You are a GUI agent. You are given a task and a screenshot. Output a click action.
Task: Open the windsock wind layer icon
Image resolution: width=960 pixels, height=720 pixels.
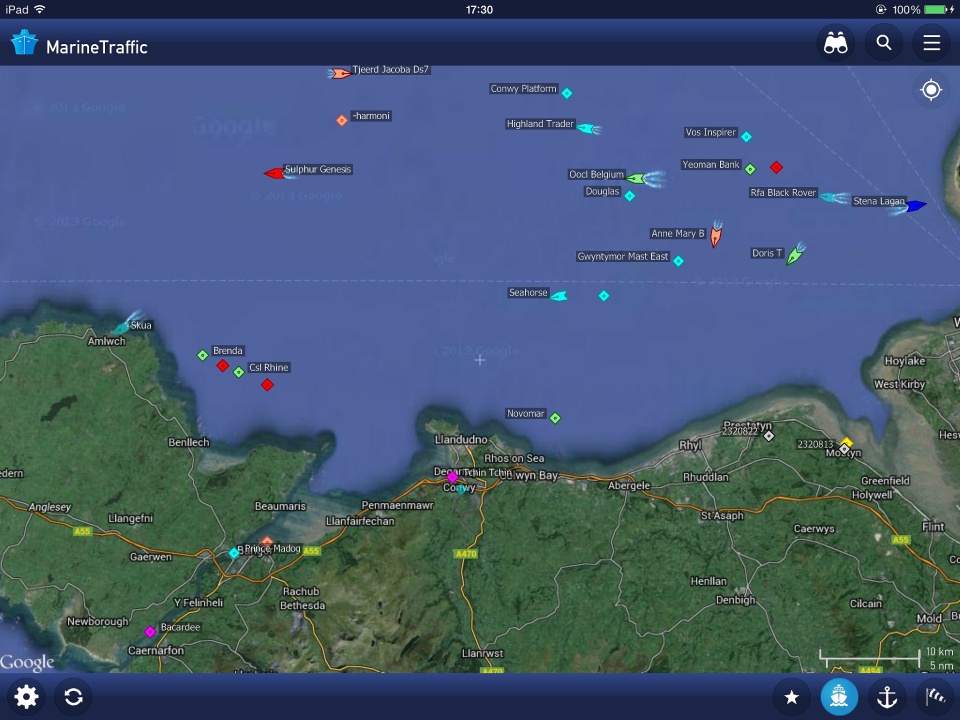tap(935, 697)
